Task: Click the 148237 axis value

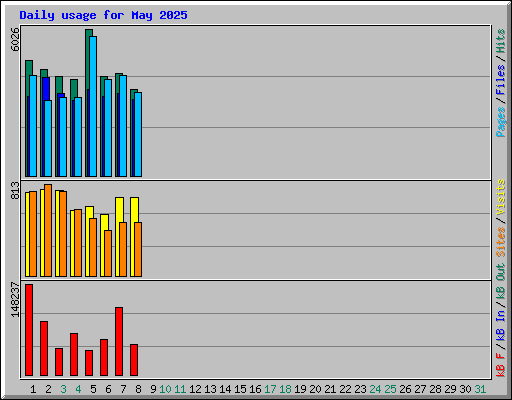Action: click(x=15, y=300)
